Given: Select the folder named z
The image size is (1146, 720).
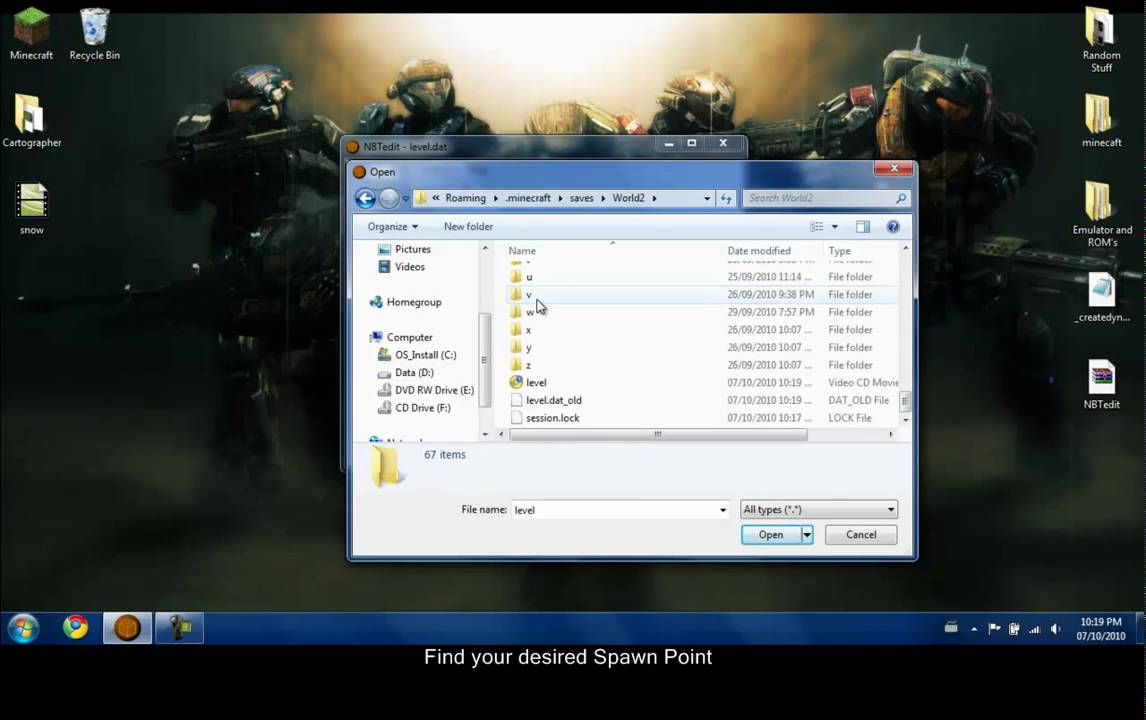Looking at the screenshot, I should pyautogui.click(x=702, y=365).
